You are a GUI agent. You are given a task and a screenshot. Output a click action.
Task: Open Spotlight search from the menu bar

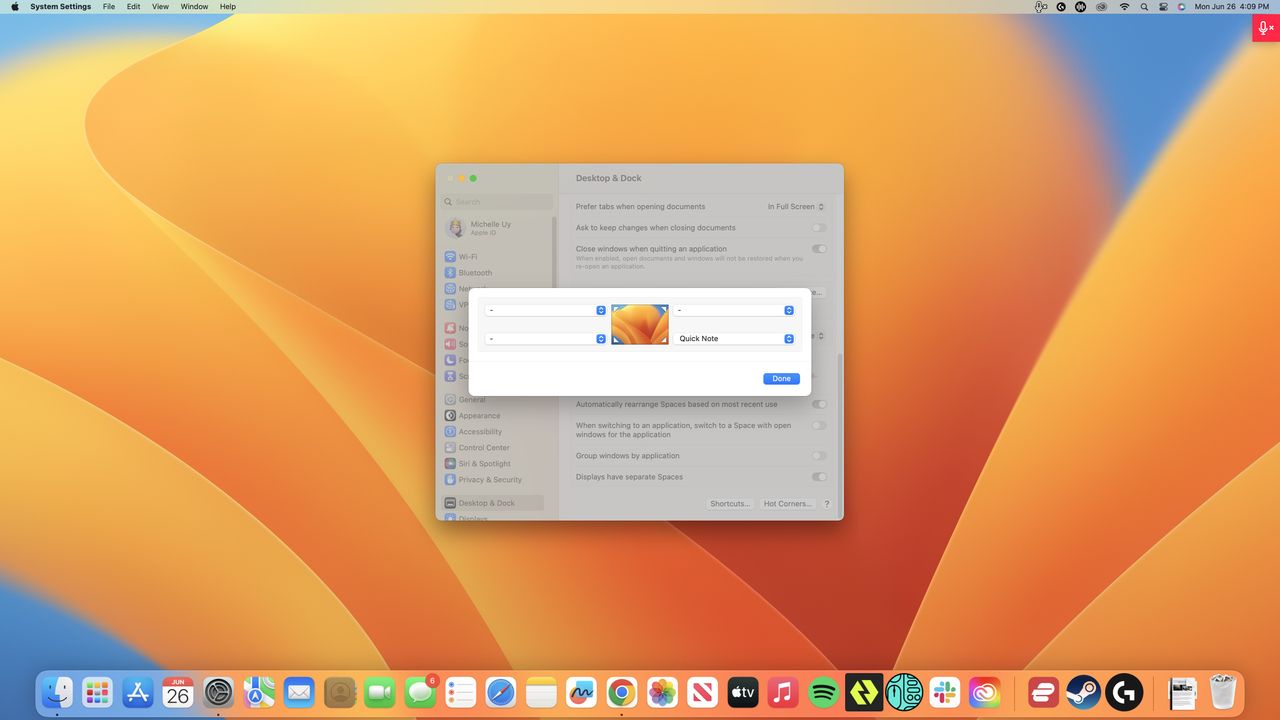[x=1144, y=7]
